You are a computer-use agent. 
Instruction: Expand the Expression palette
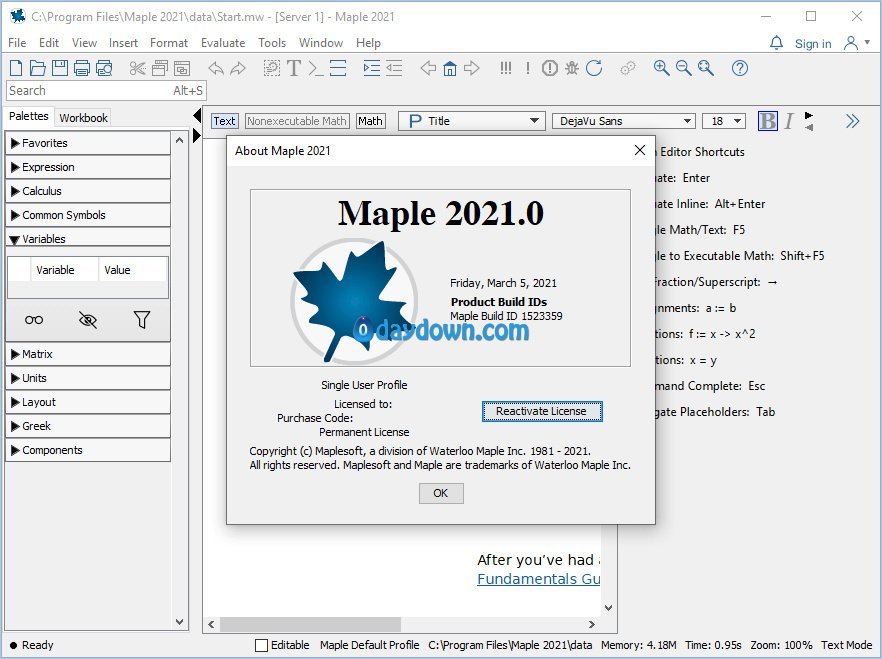(x=88, y=167)
